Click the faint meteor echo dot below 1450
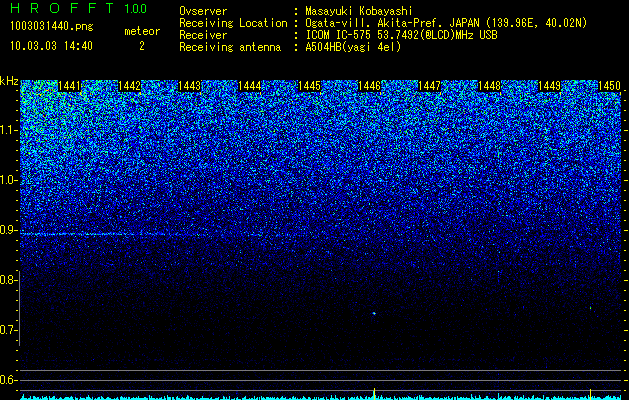 590,308
